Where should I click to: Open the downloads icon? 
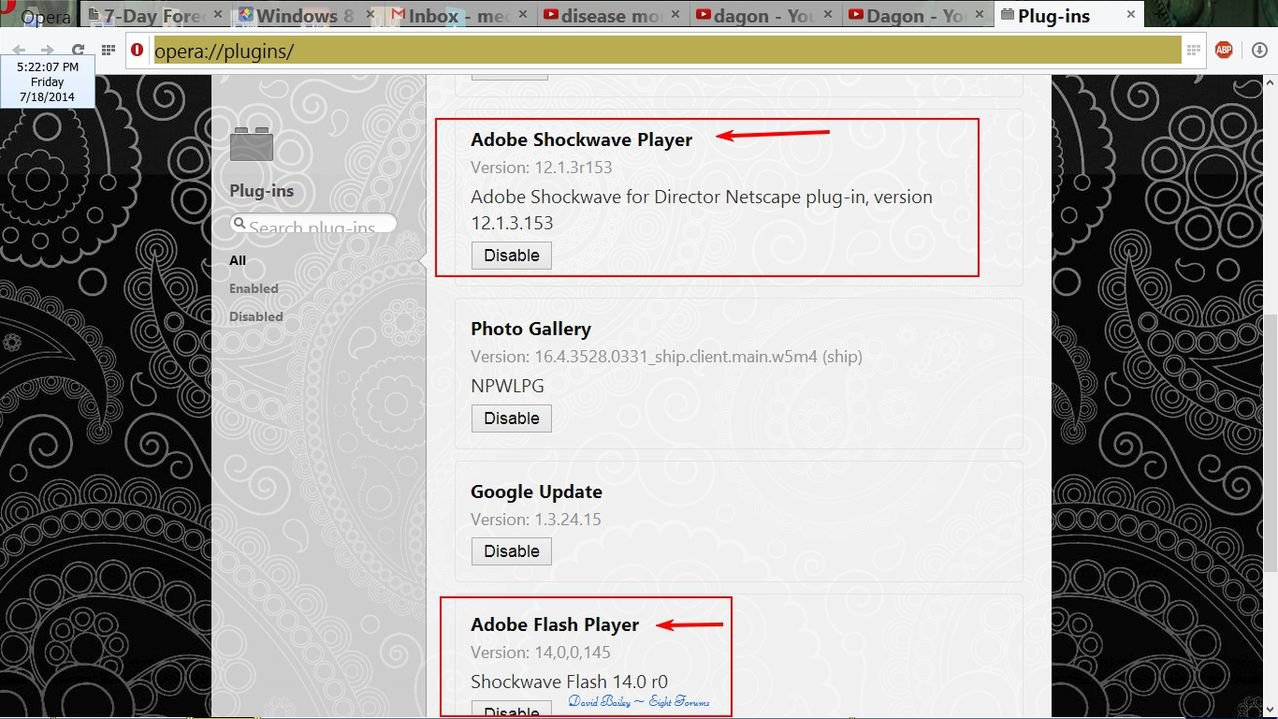click(1259, 50)
